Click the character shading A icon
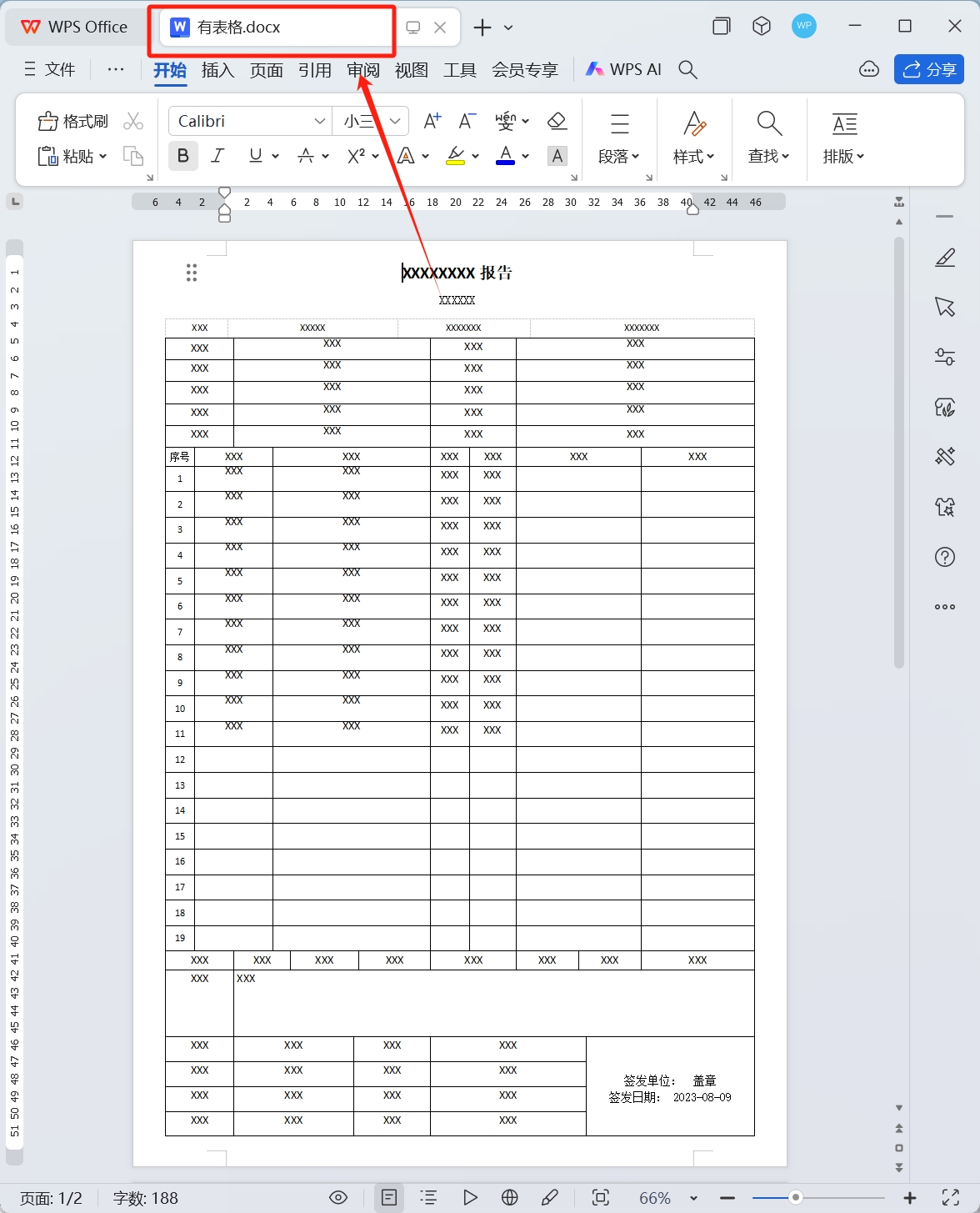980x1213 pixels. 557,156
